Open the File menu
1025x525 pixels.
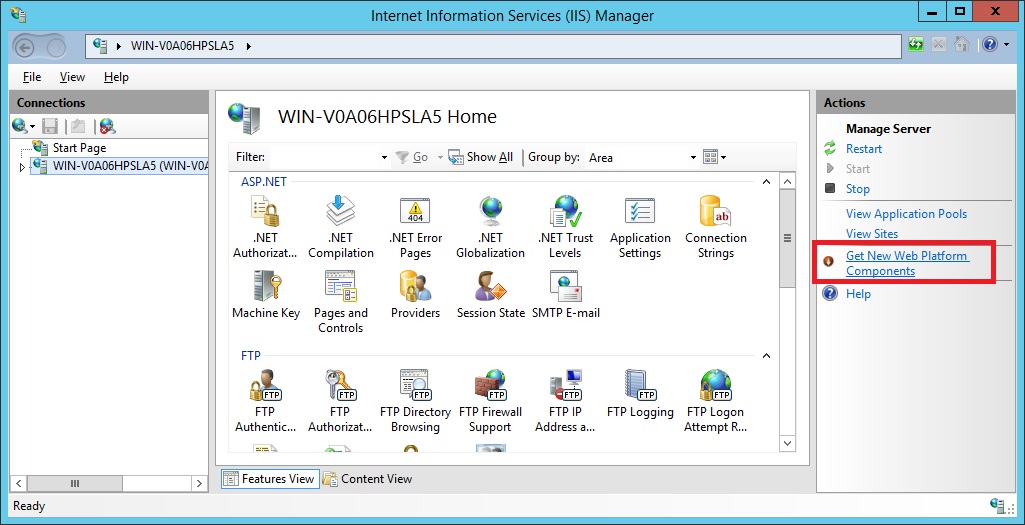click(x=32, y=77)
